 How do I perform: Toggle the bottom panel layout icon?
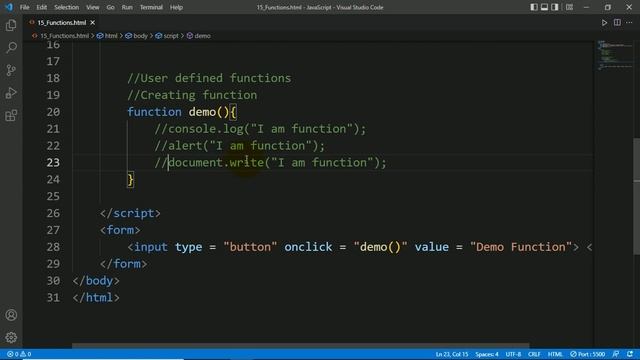544,7
